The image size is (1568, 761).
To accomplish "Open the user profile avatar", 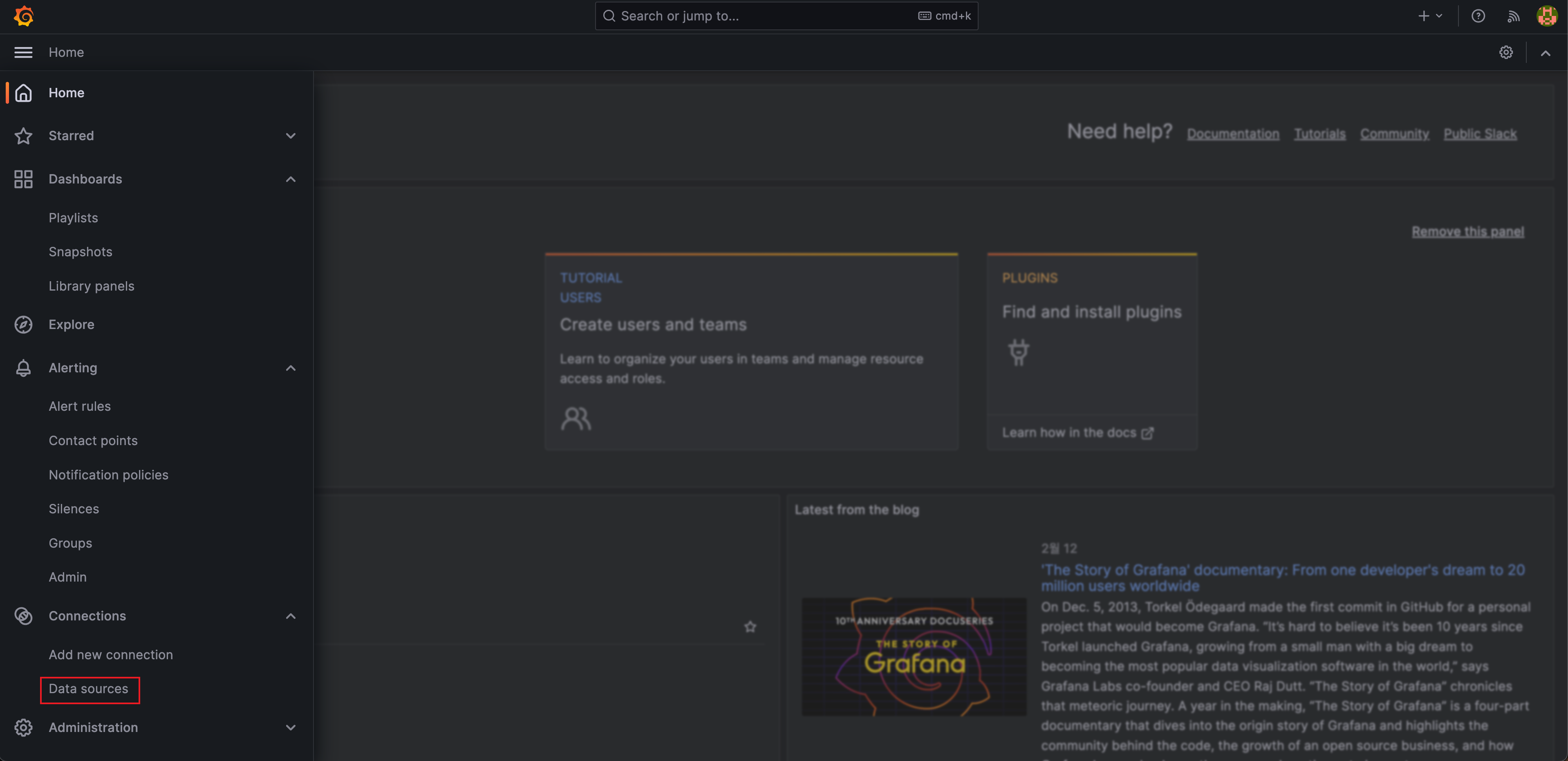I will [x=1547, y=16].
